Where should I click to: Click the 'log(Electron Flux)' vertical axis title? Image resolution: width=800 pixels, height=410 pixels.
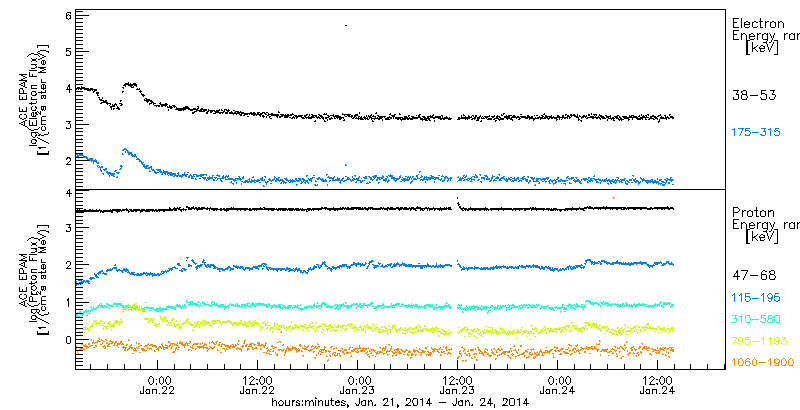34,98
